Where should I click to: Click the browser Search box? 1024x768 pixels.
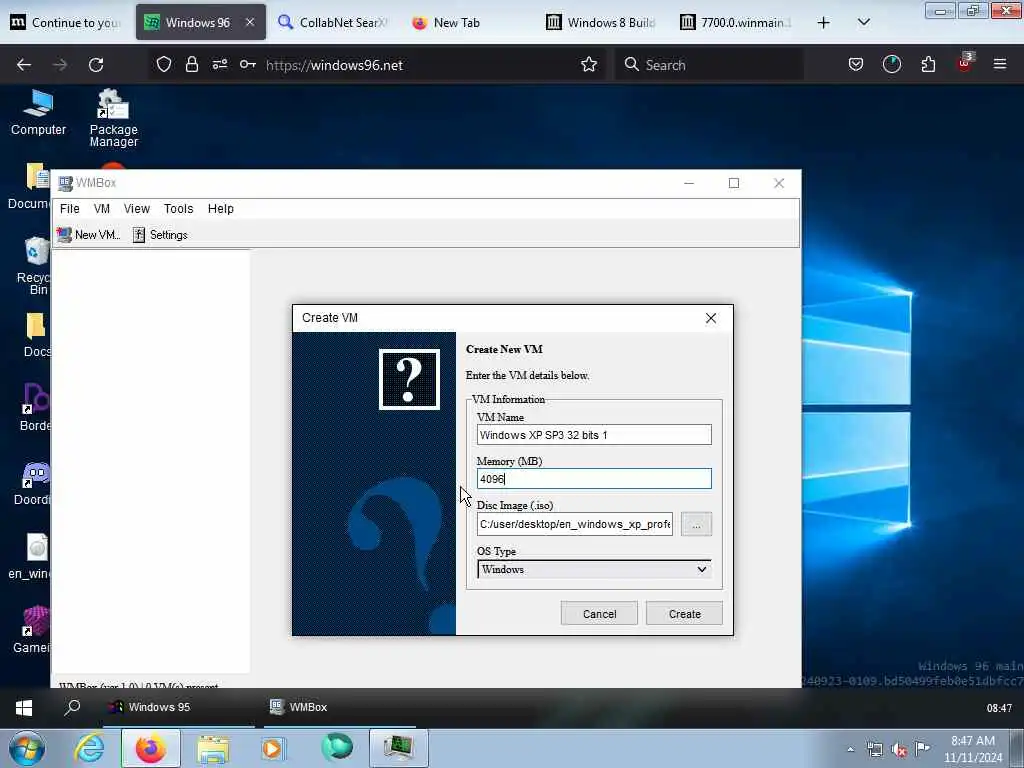(709, 65)
